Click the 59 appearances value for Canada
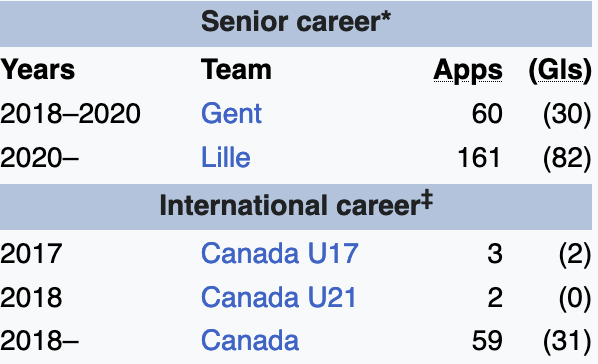This screenshot has height=364, width=598. (x=487, y=340)
